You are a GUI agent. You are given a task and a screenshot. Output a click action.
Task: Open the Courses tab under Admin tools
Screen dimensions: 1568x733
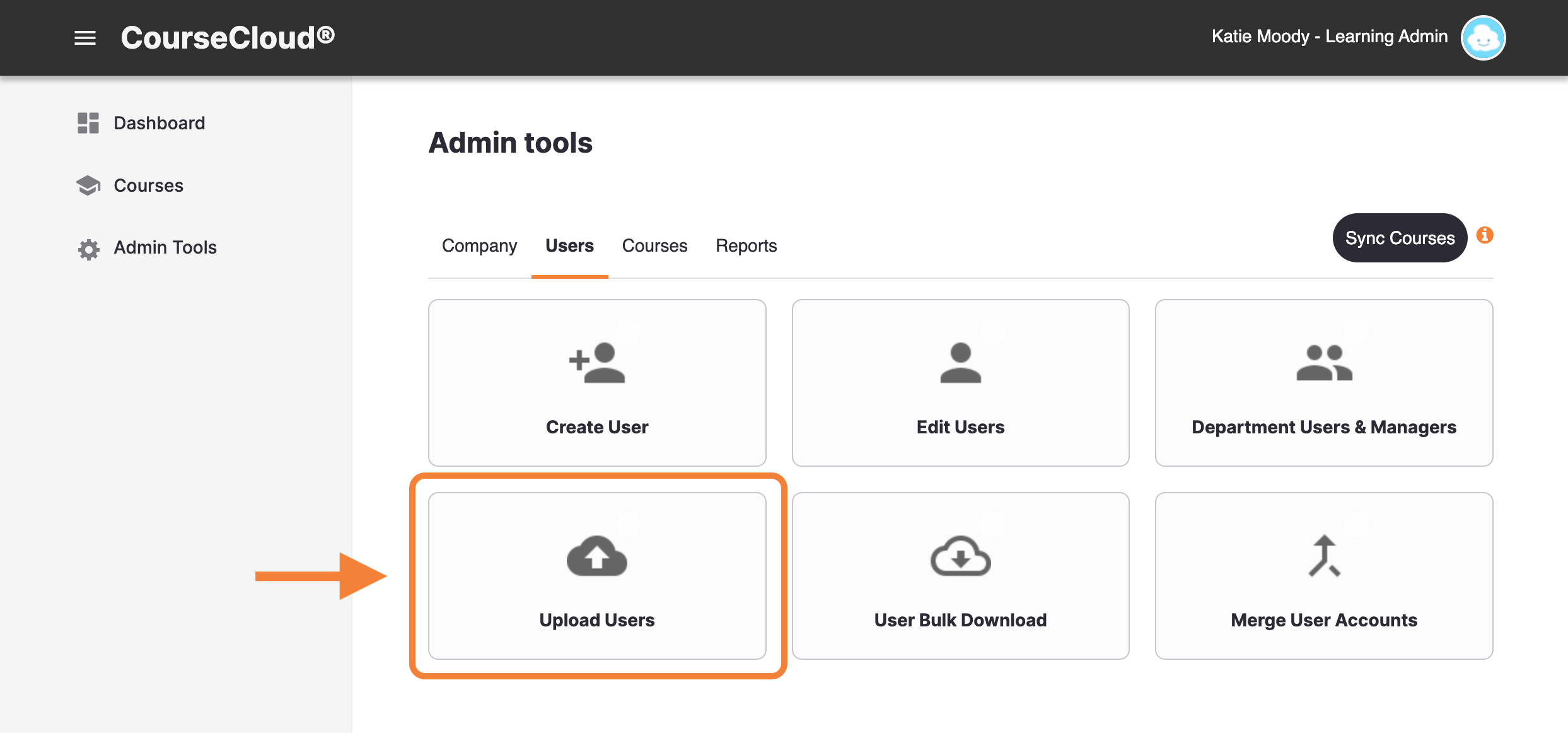654,246
